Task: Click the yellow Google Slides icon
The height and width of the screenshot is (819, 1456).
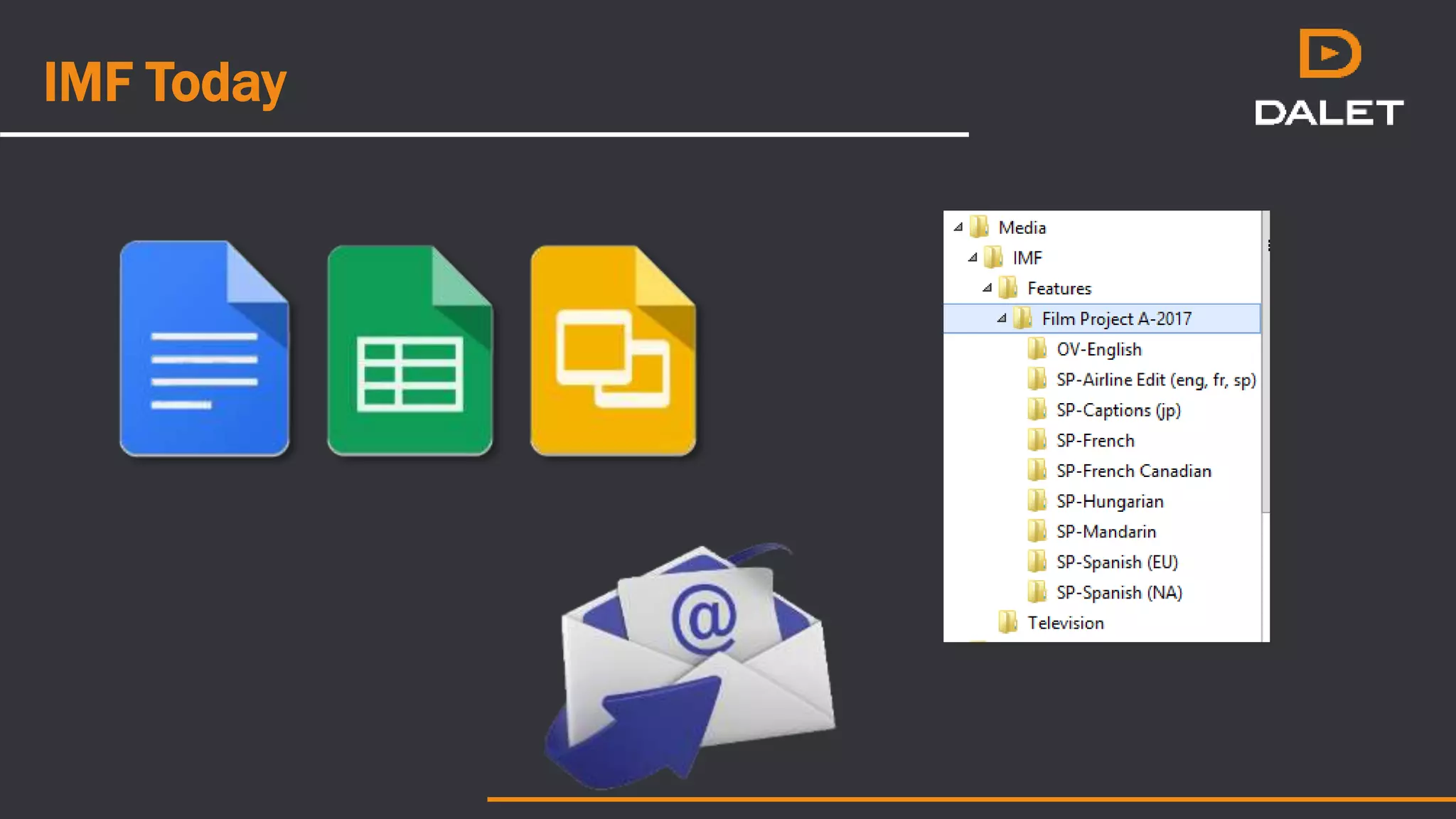Action: [x=613, y=350]
